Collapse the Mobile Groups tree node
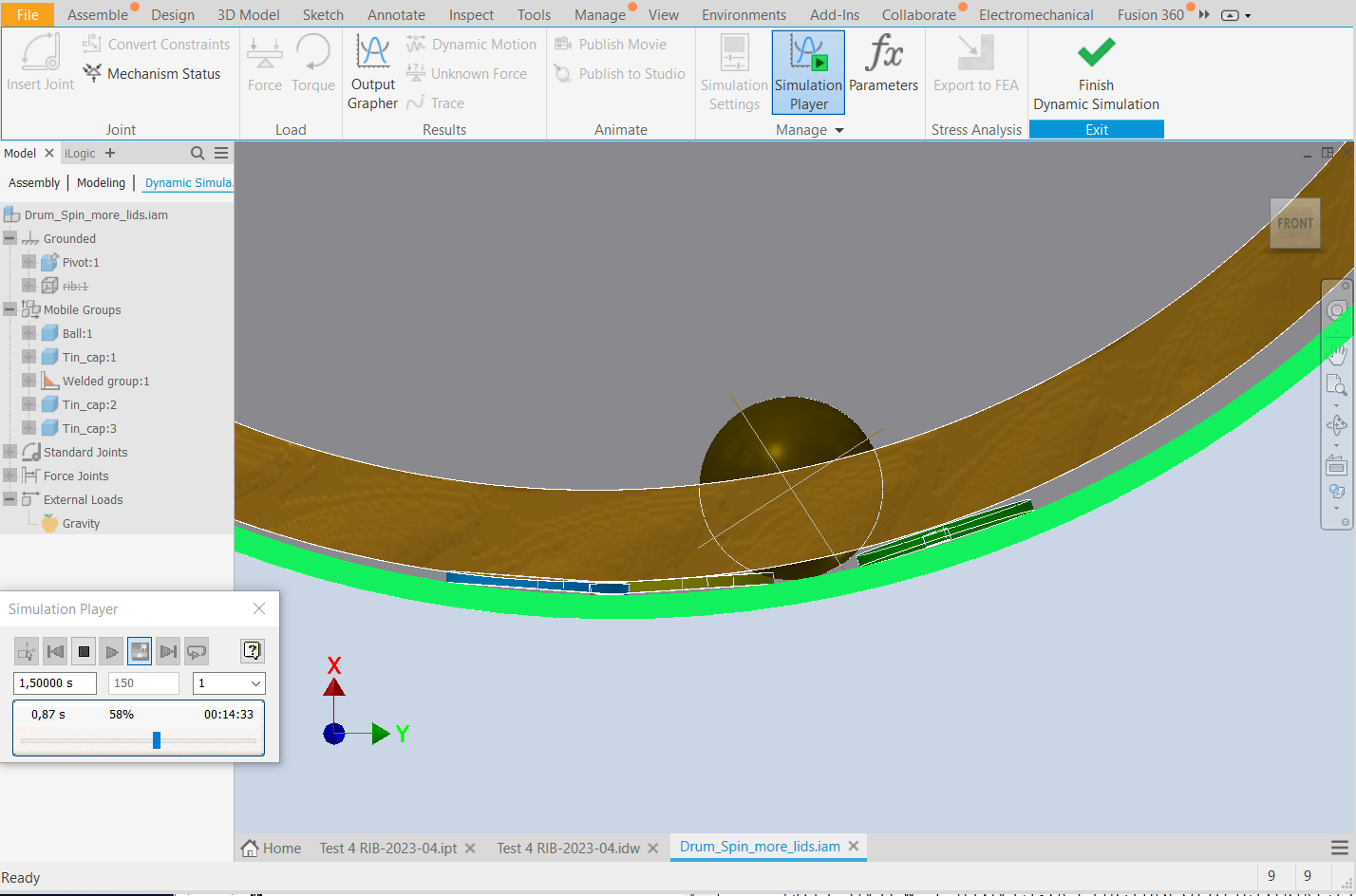The width and height of the screenshot is (1356, 896). [9, 309]
